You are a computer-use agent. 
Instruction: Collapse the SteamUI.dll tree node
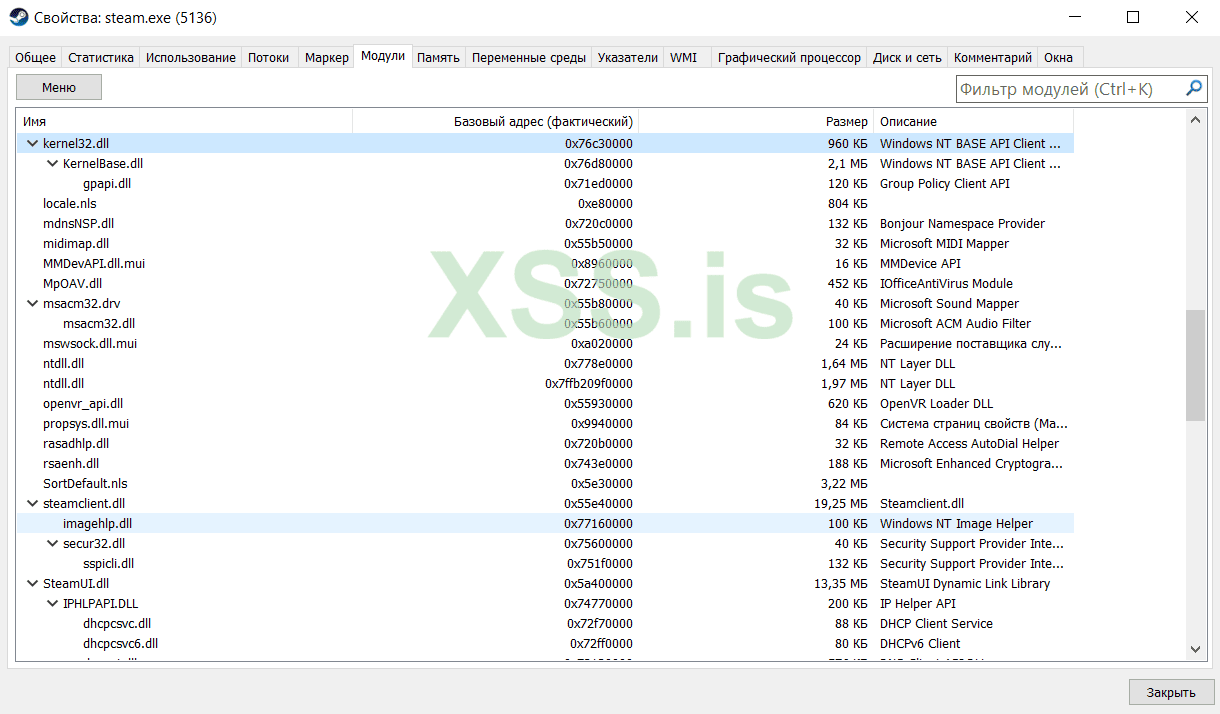click(x=32, y=584)
